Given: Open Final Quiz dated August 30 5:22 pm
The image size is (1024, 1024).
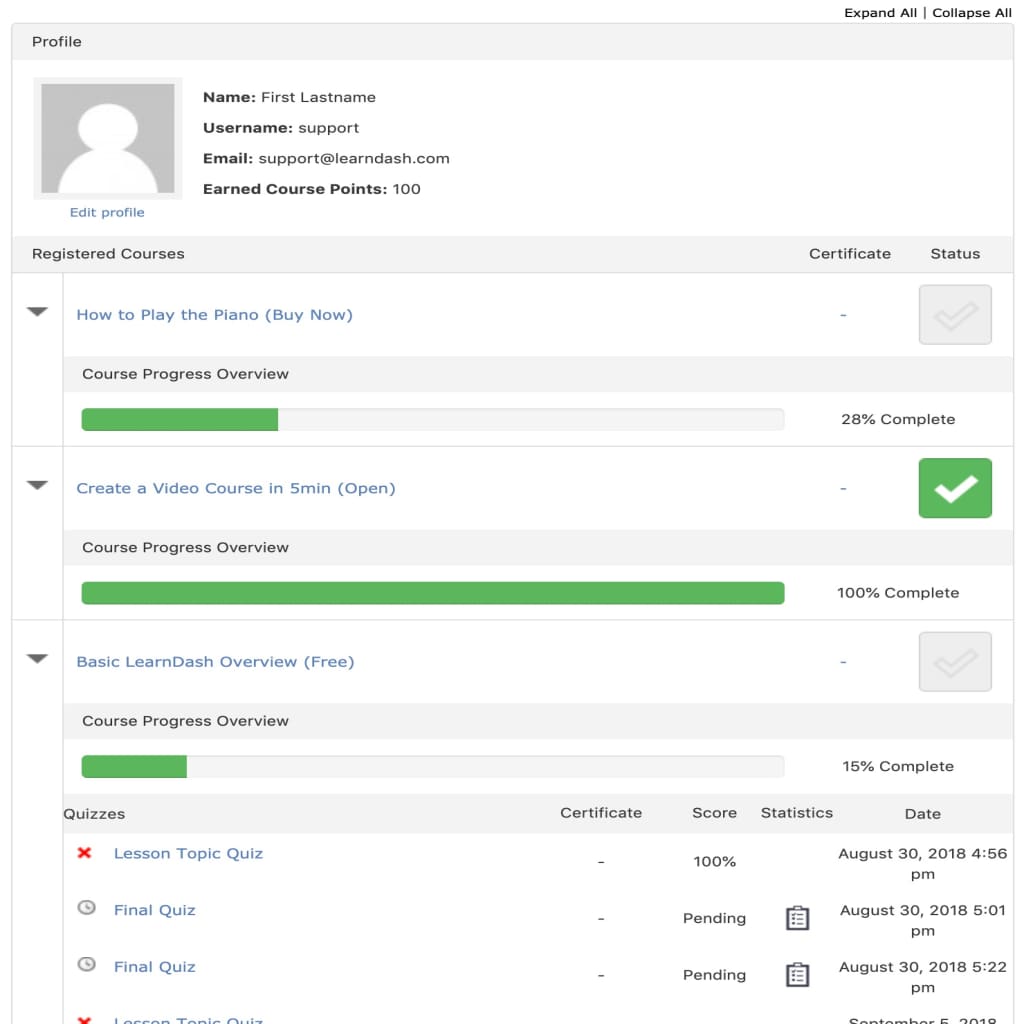Looking at the screenshot, I should [154, 967].
